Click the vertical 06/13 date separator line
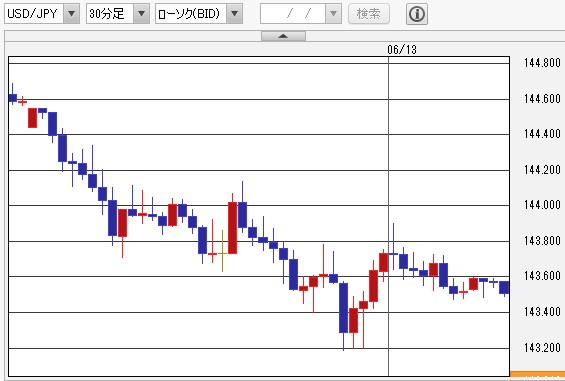This screenshot has width=565, height=381. point(388,216)
